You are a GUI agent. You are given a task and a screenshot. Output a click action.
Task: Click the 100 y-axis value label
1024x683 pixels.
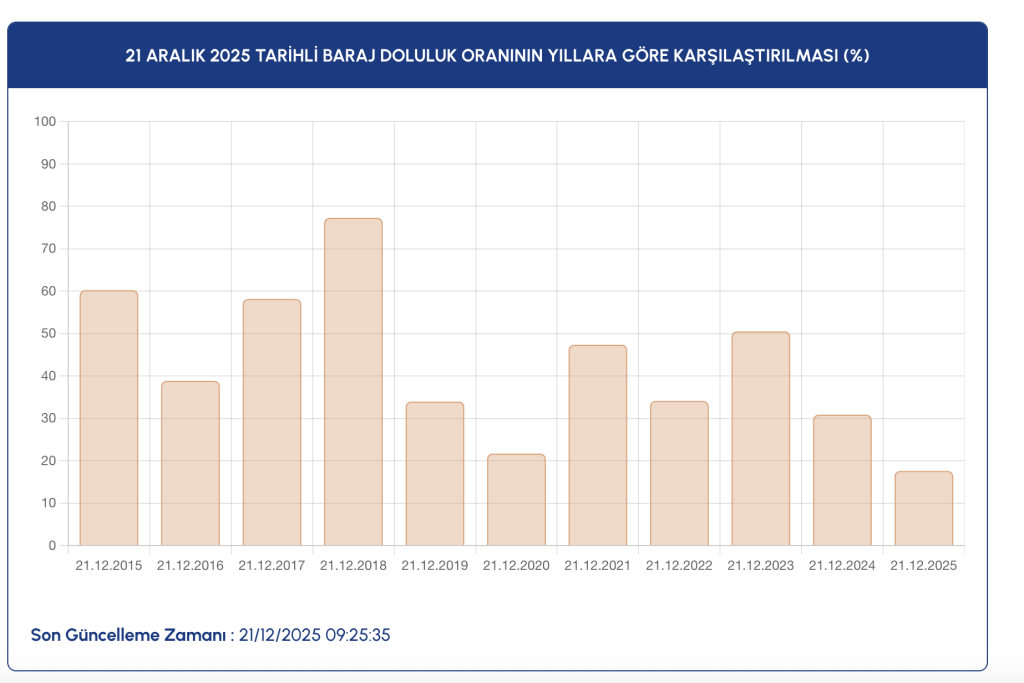45,121
